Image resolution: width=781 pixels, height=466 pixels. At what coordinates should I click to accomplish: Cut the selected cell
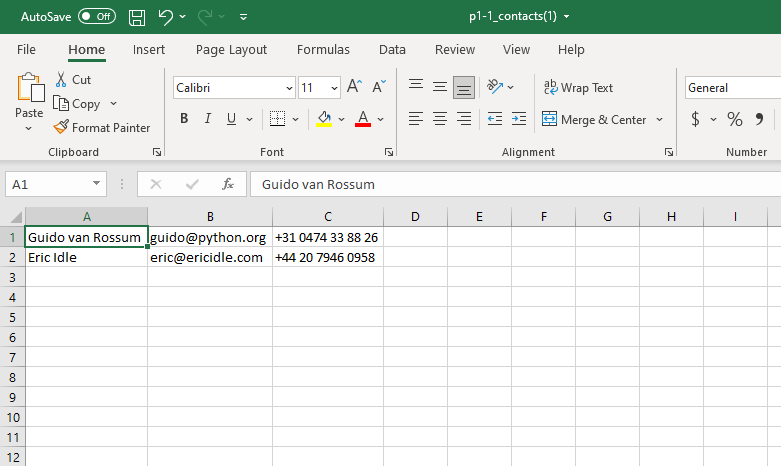point(73,80)
